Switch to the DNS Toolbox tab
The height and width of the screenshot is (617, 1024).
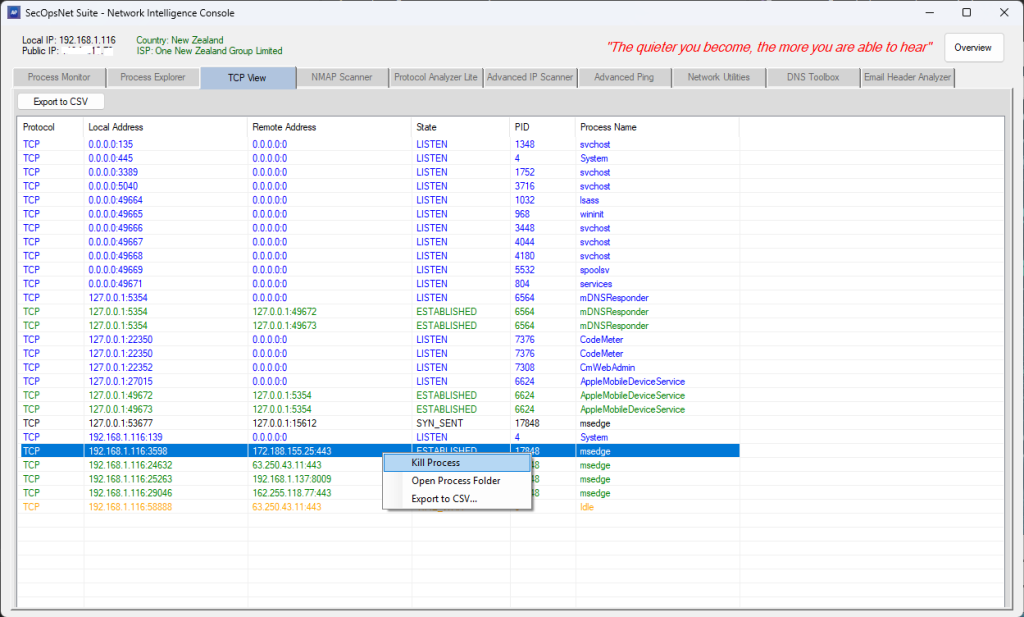pos(813,78)
